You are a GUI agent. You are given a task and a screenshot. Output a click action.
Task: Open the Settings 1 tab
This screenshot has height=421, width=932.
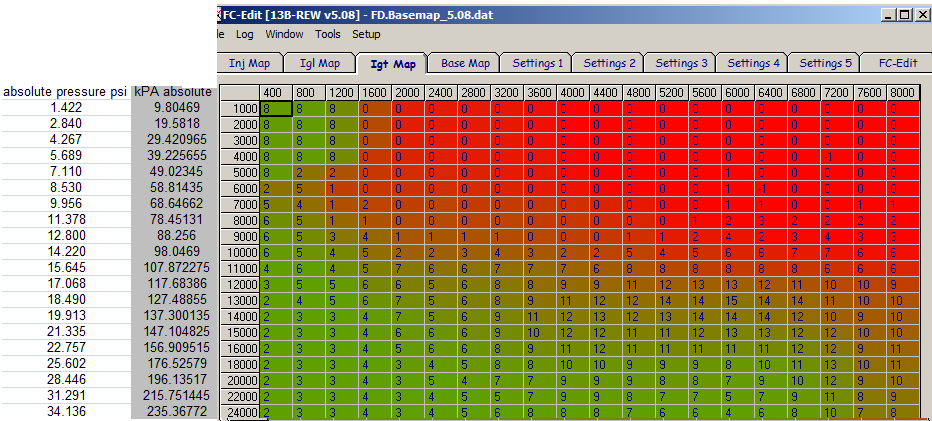537,63
